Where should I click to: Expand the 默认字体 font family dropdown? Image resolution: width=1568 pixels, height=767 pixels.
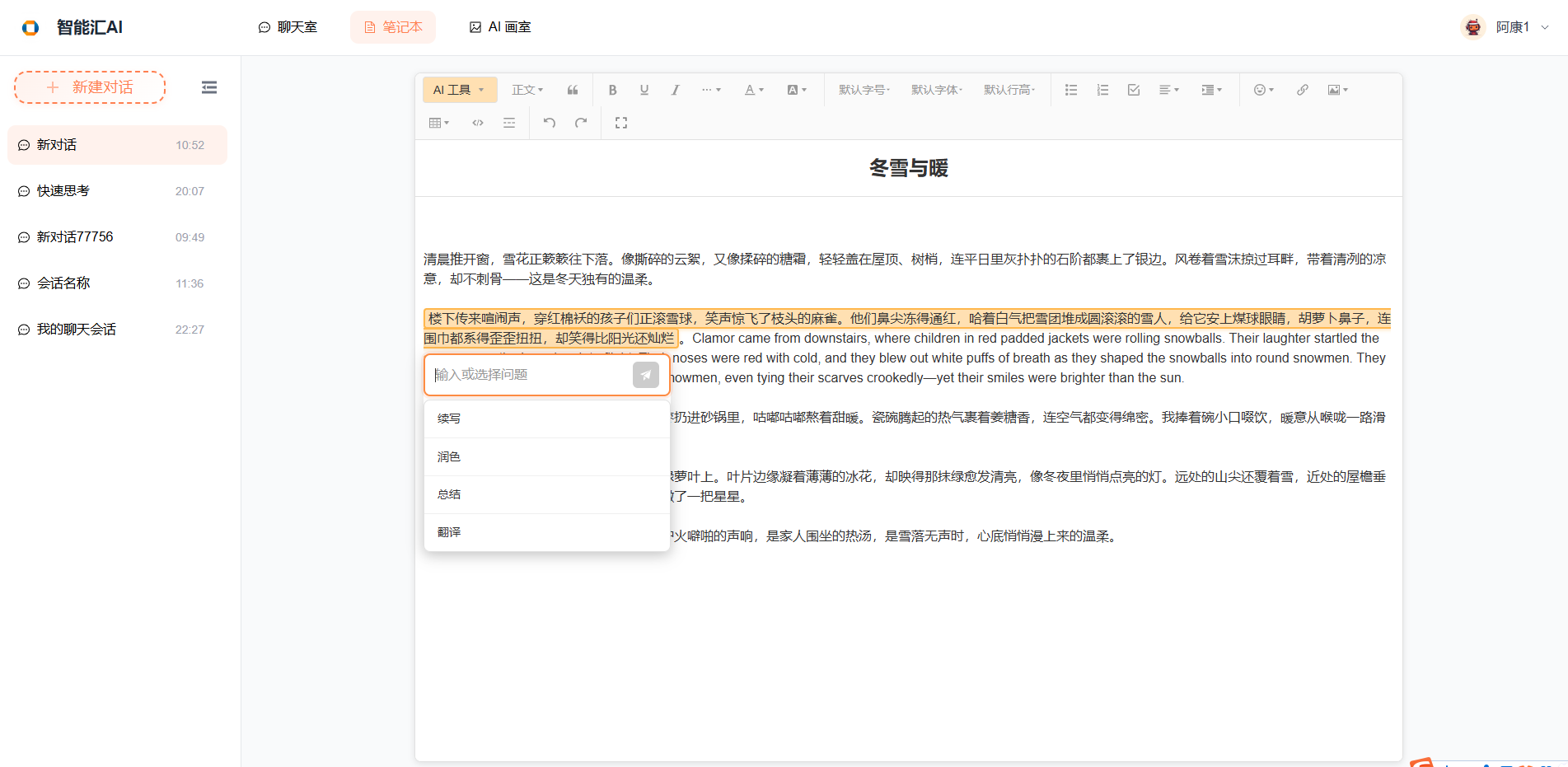(x=936, y=89)
